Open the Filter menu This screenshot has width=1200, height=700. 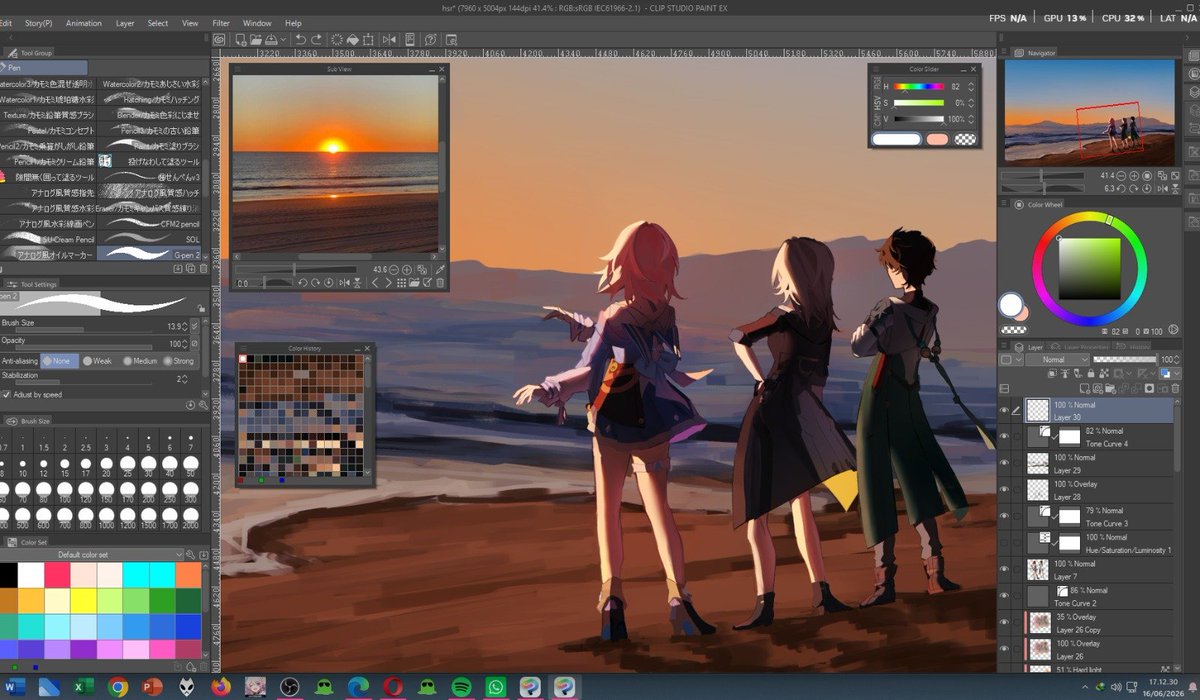pos(221,23)
